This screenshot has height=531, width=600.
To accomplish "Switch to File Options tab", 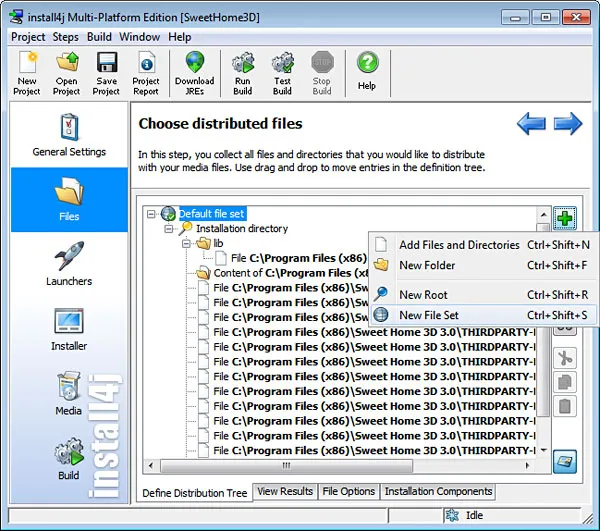I will (x=349, y=491).
